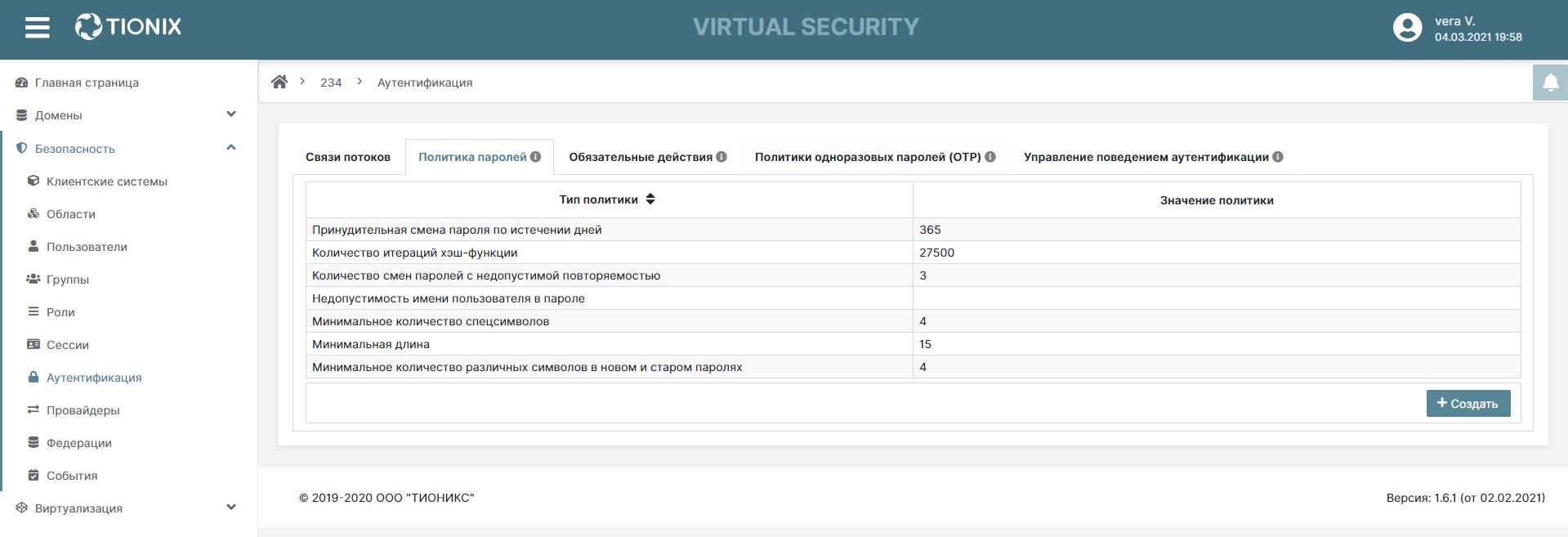Go to Главная страница in sidebar

[87, 83]
